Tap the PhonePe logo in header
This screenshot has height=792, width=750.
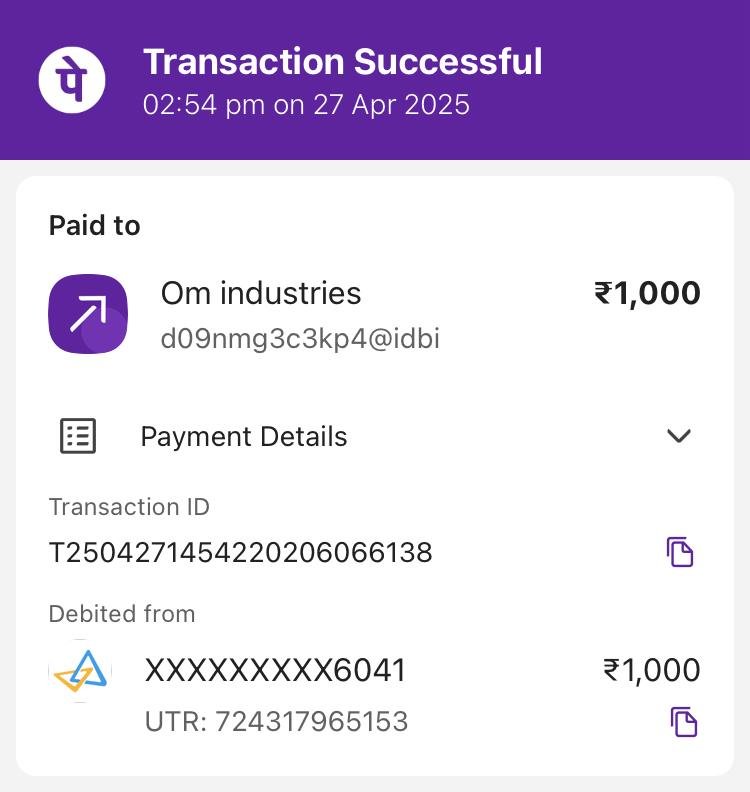coord(72,80)
